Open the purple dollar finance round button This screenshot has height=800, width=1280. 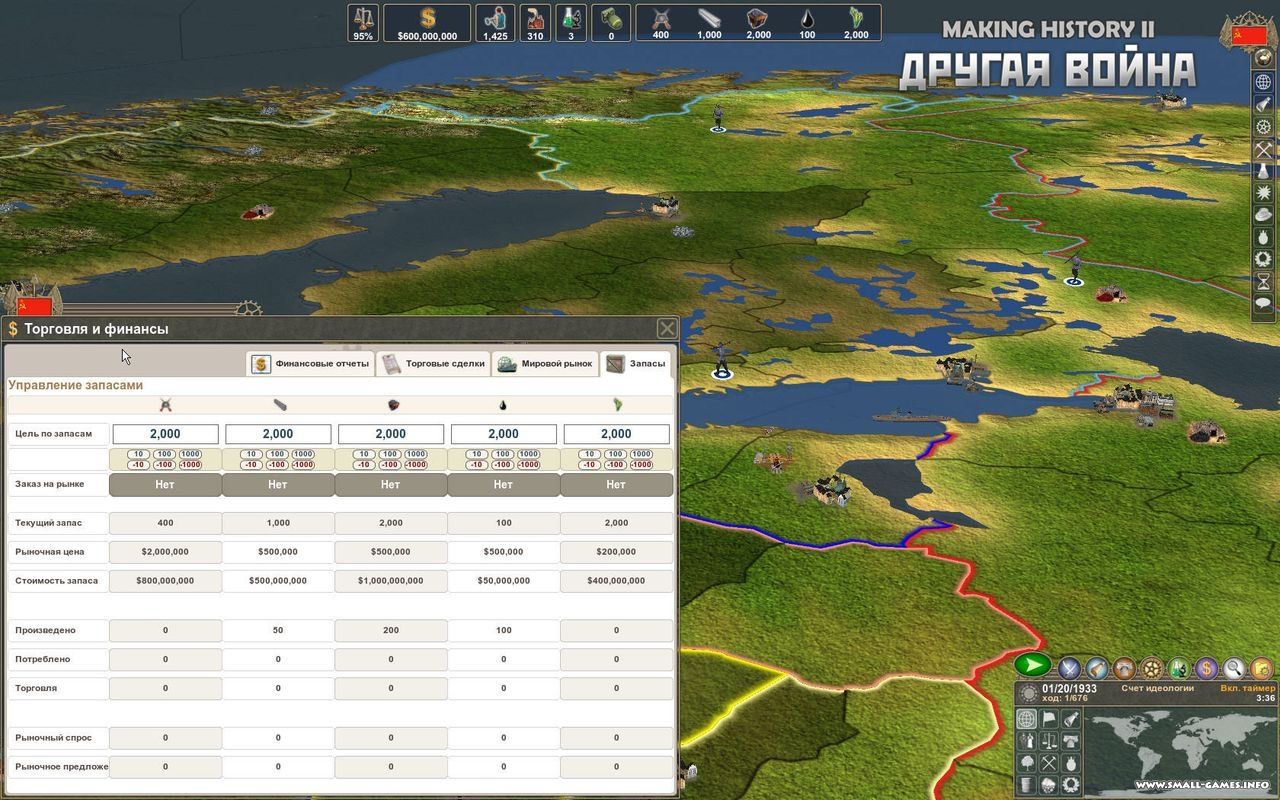point(1207,668)
